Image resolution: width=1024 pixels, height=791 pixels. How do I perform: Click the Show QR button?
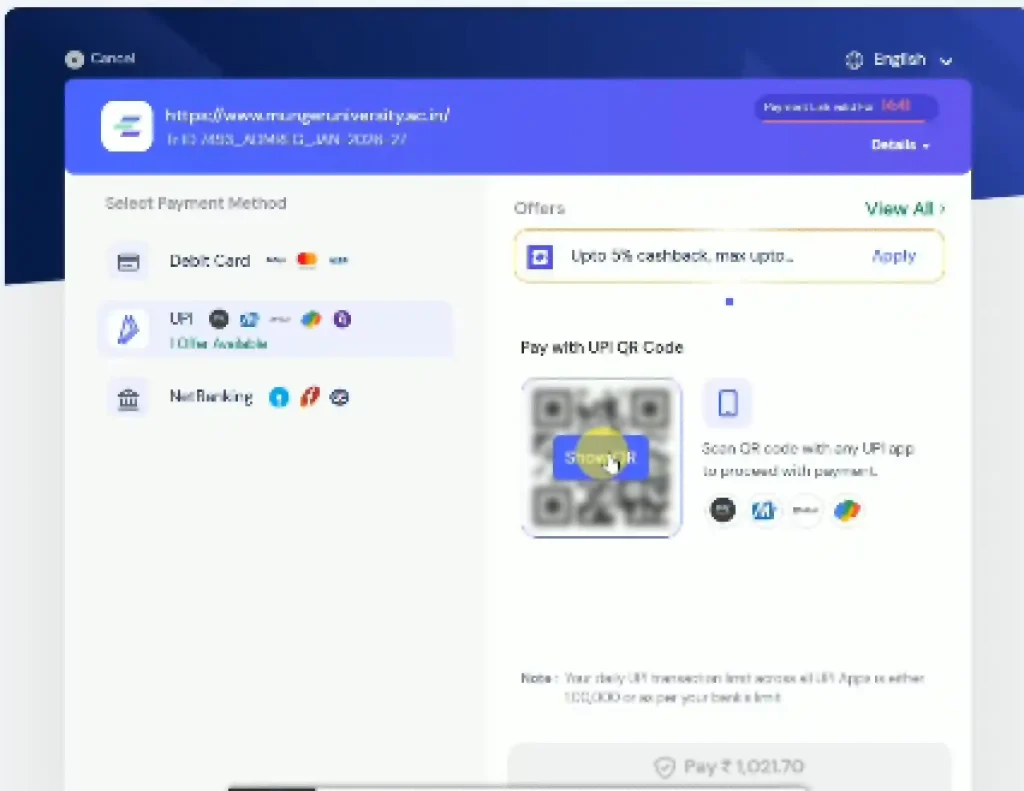pyautogui.click(x=600, y=458)
